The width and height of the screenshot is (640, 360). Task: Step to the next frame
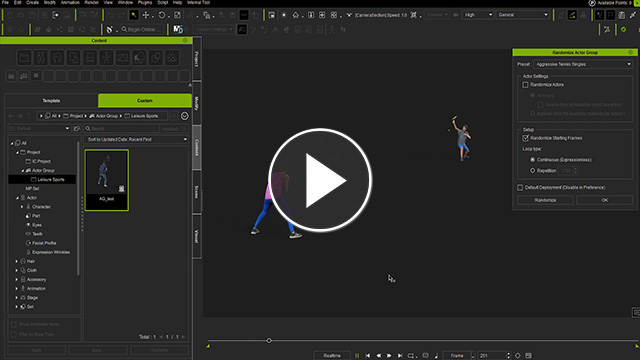coord(389,356)
